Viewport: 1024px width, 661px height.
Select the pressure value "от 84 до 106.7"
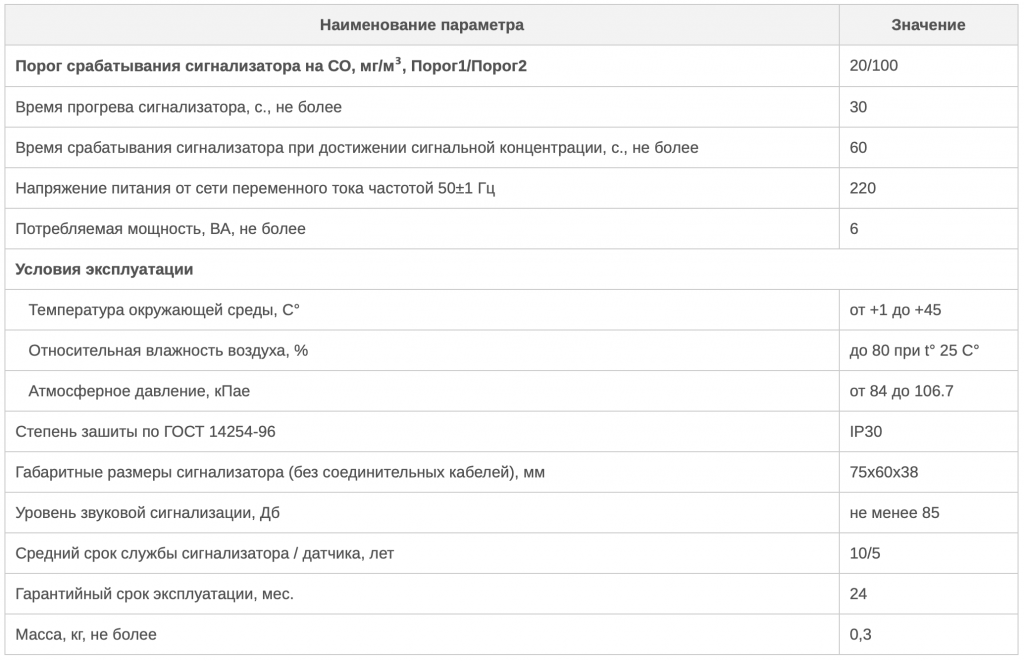901,391
